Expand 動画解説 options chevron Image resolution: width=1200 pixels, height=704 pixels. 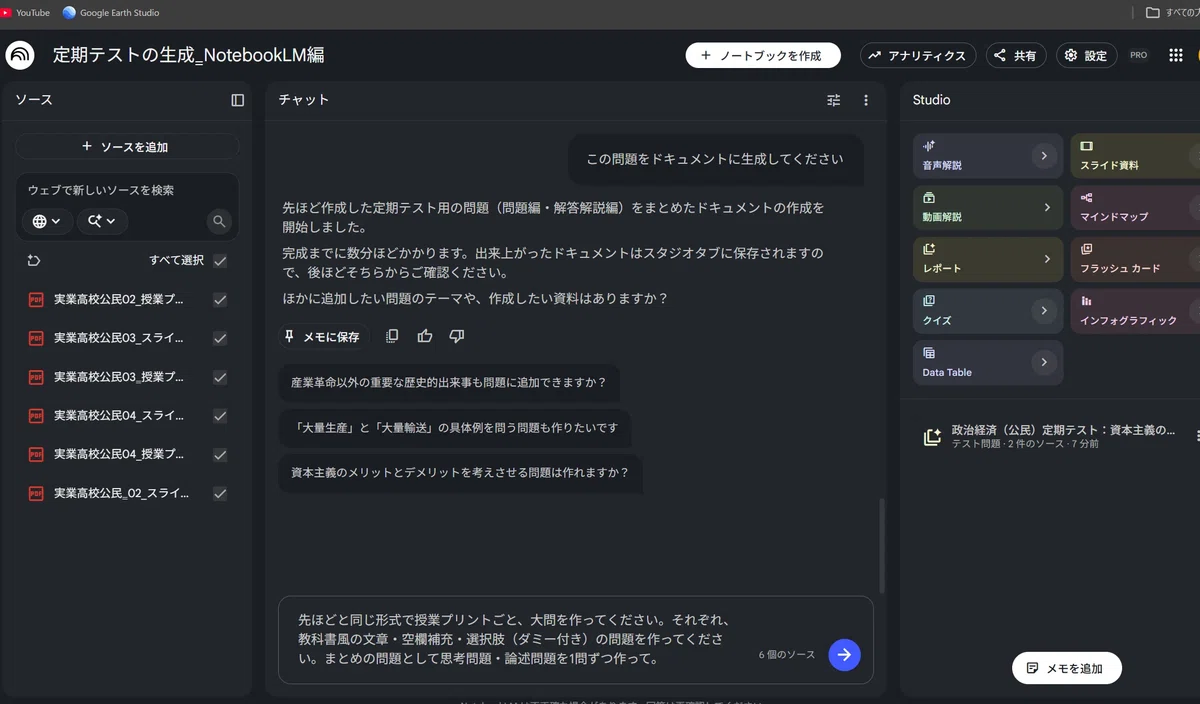pyautogui.click(x=1046, y=207)
